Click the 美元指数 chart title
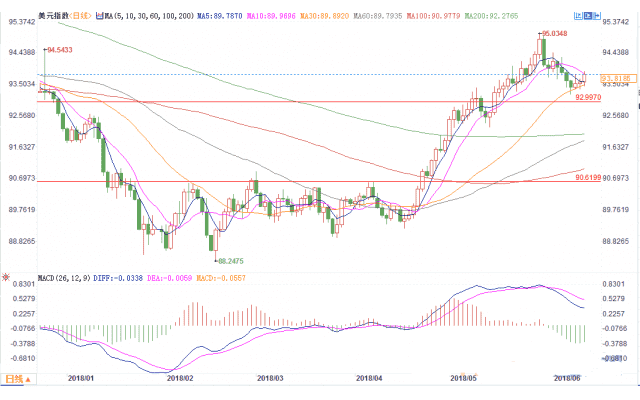Viewport: 640px width, 400px height. pos(52,15)
